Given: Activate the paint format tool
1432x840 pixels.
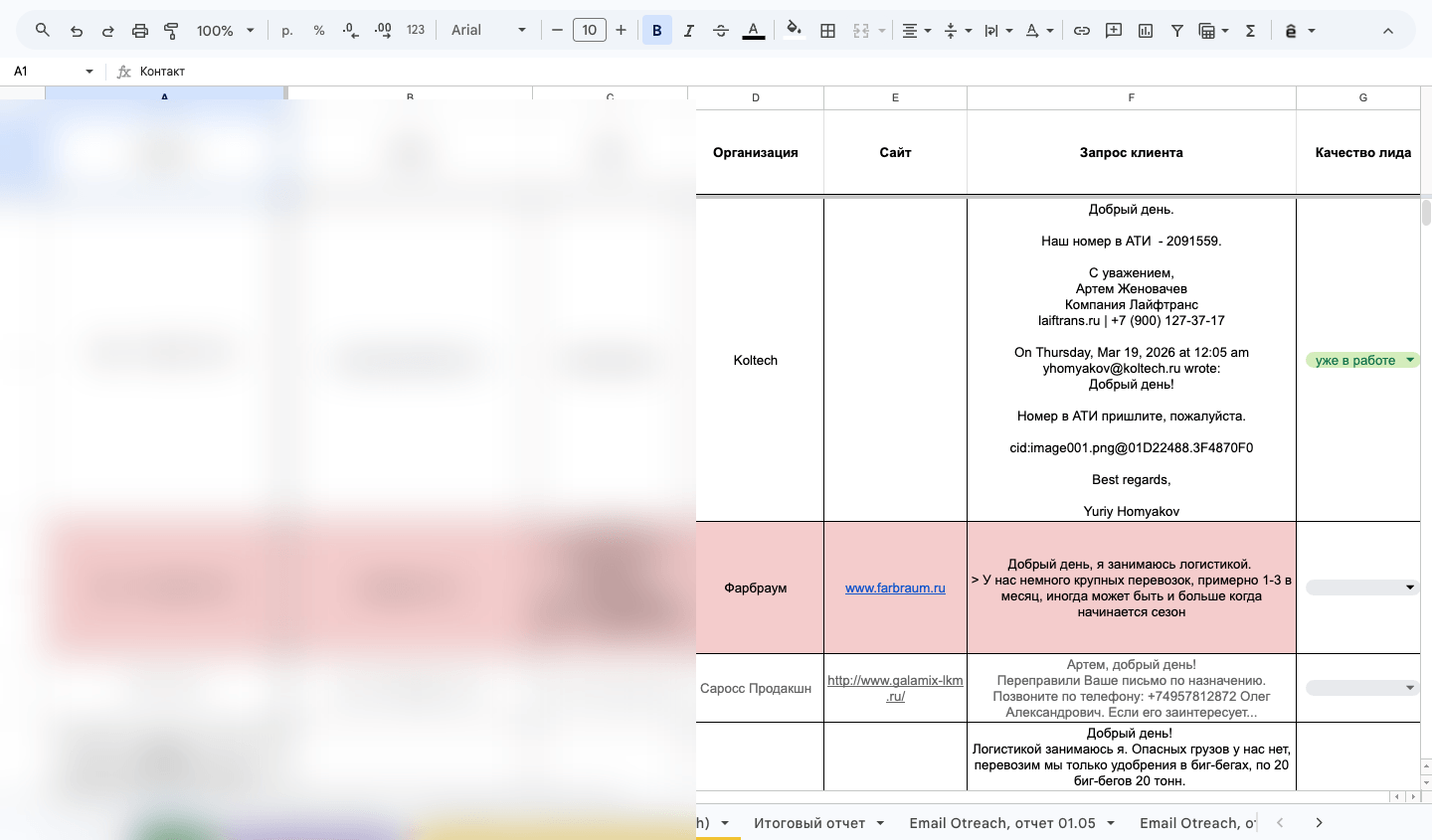Looking at the screenshot, I should click(x=171, y=31).
